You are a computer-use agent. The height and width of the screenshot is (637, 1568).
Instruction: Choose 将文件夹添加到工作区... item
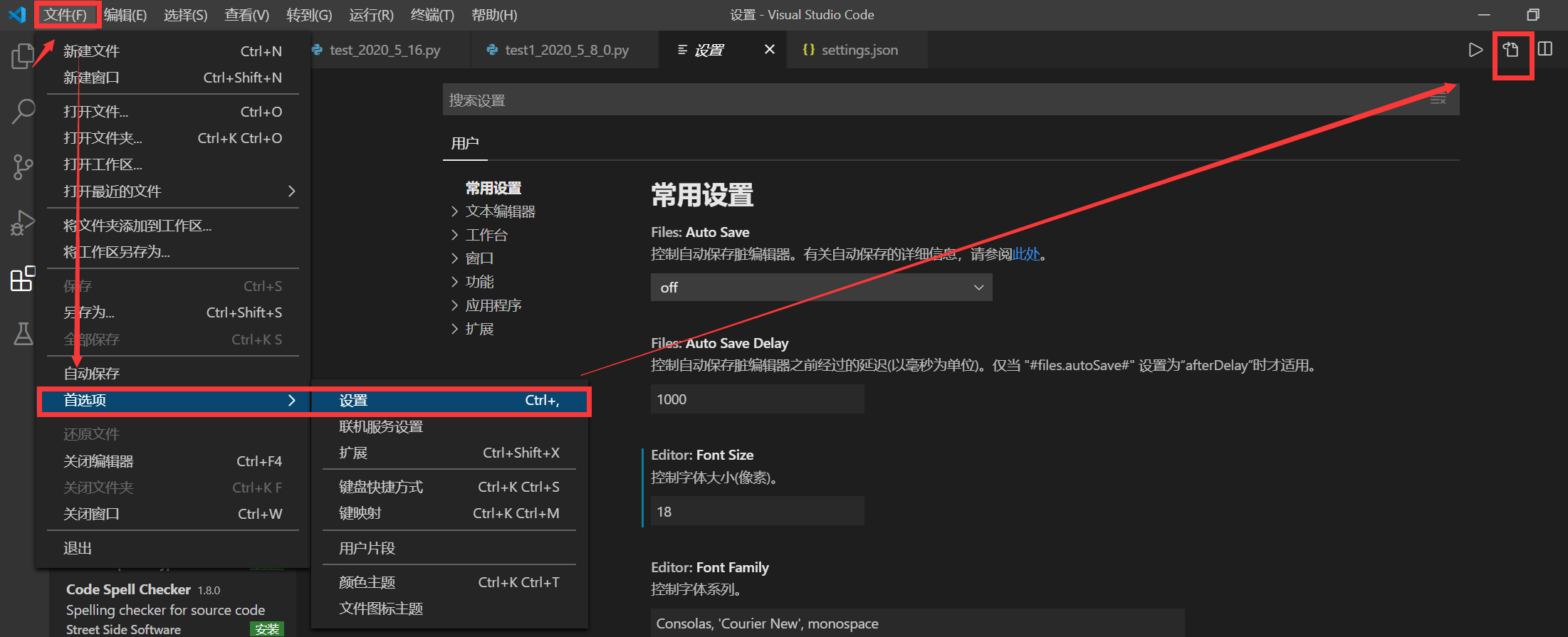point(172,226)
